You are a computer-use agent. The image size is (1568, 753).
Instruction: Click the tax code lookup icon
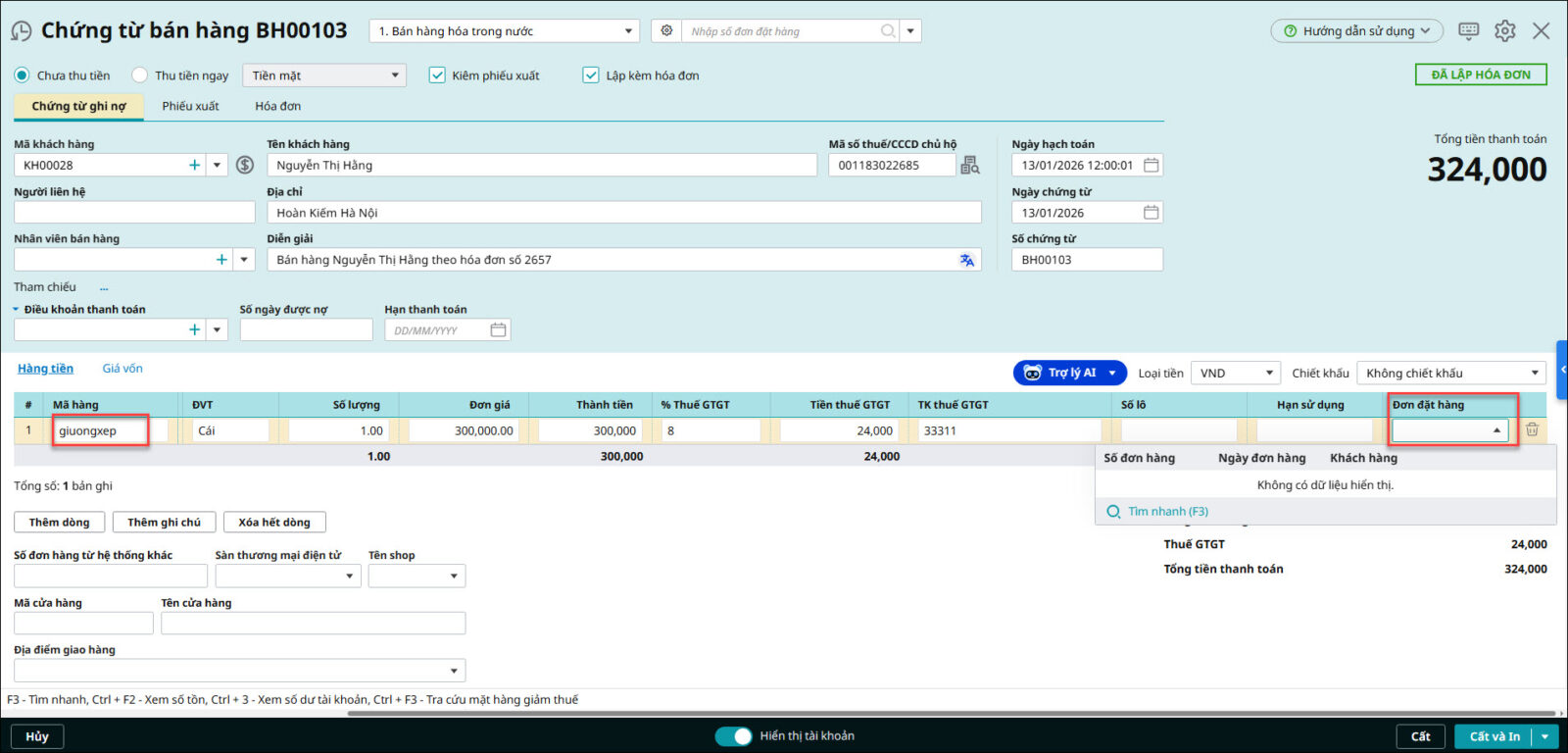click(969, 166)
